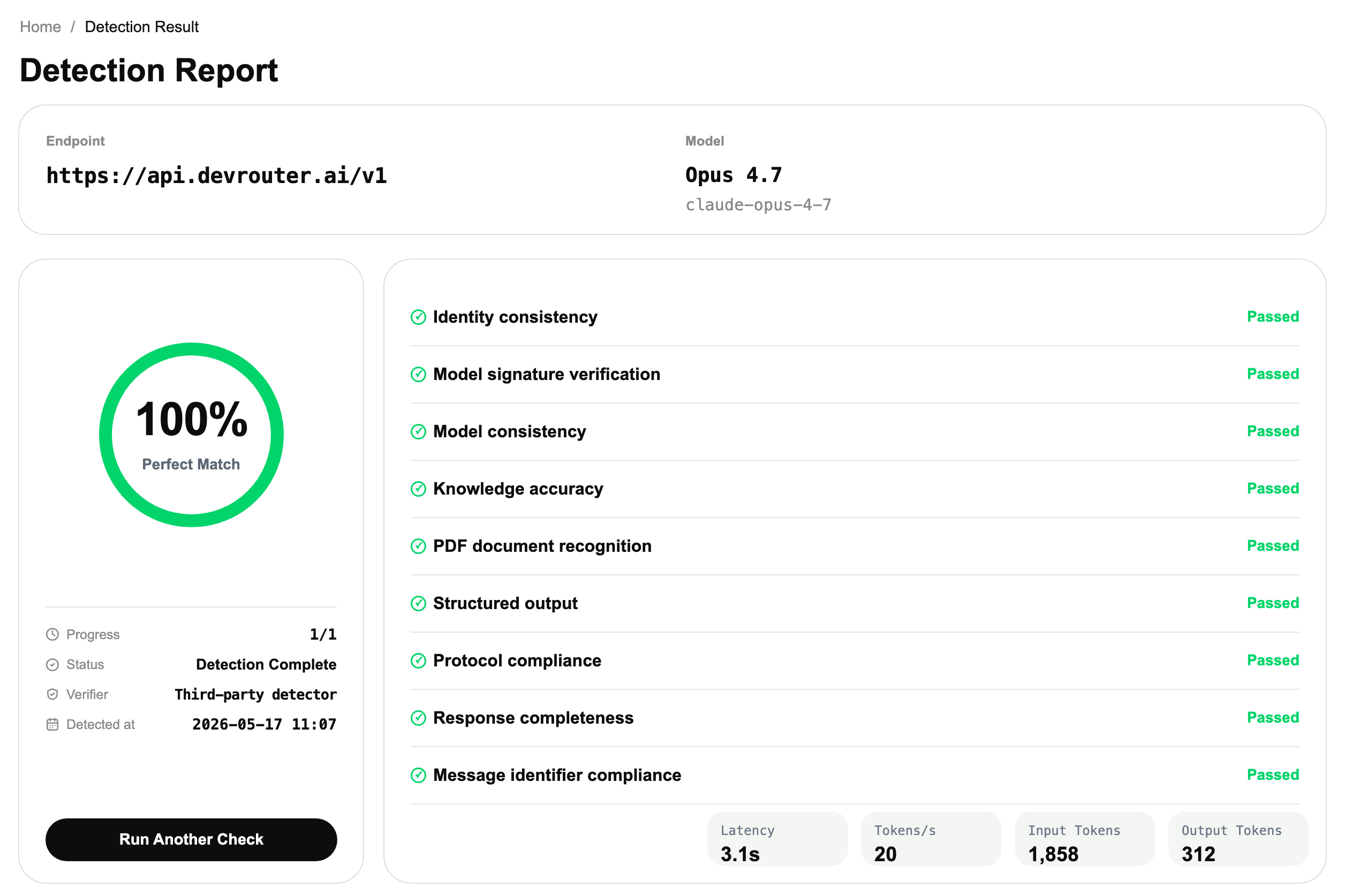Click the Progress value 1/1
The width and height of the screenshot is (1345, 896).
323,634
